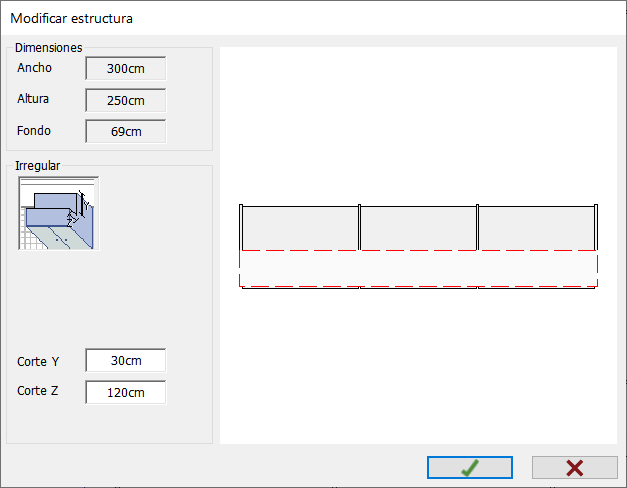Click the Irregular group label
This screenshot has height=488, width=627.
(x=38, y=166)
